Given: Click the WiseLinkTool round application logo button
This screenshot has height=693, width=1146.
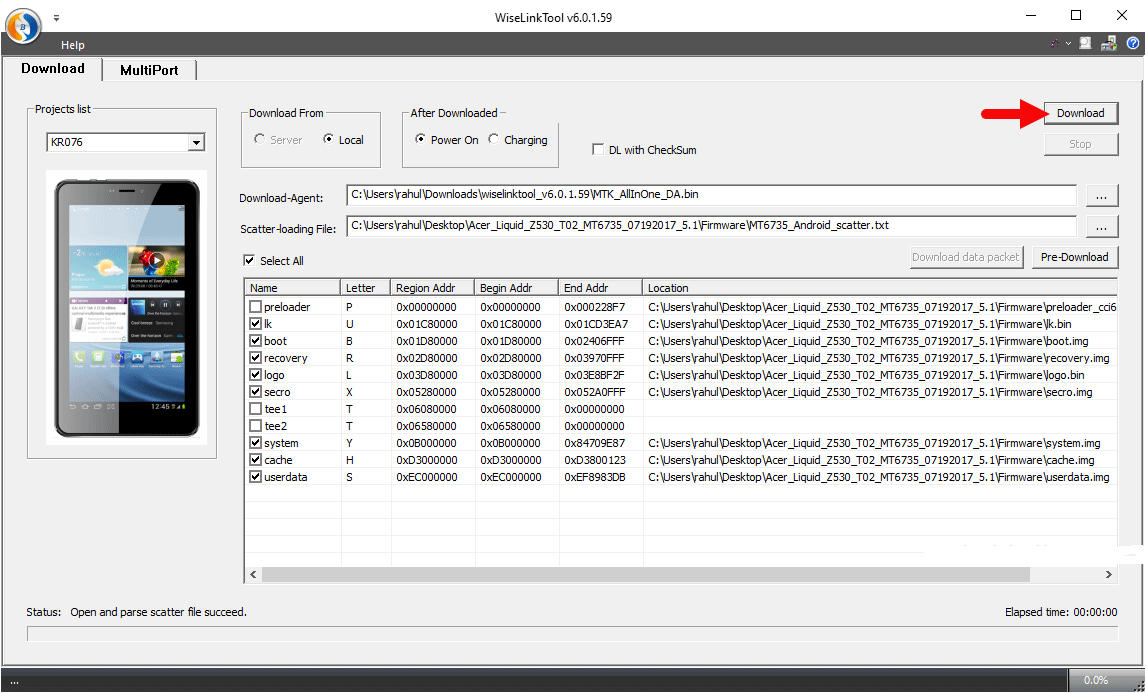Looking at the screenshot, I should pos(23,25).
